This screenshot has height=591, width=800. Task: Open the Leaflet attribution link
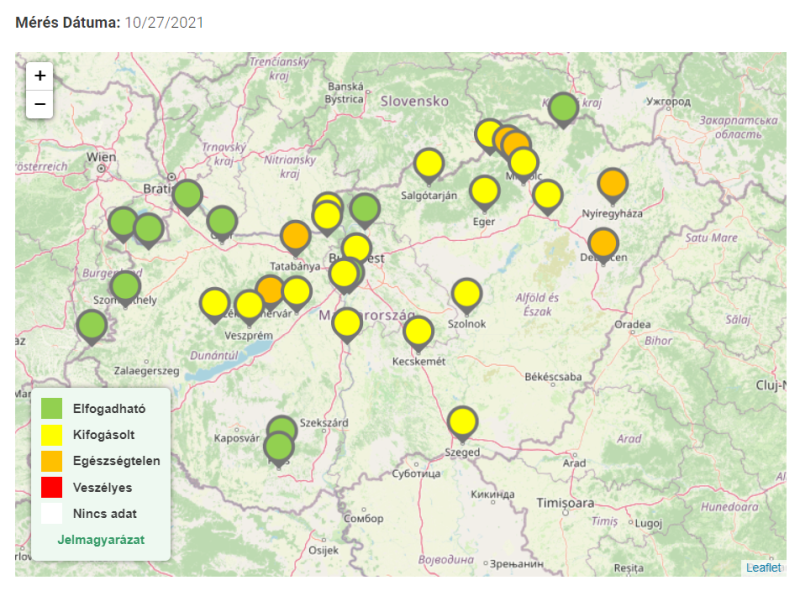click(763, 568)
